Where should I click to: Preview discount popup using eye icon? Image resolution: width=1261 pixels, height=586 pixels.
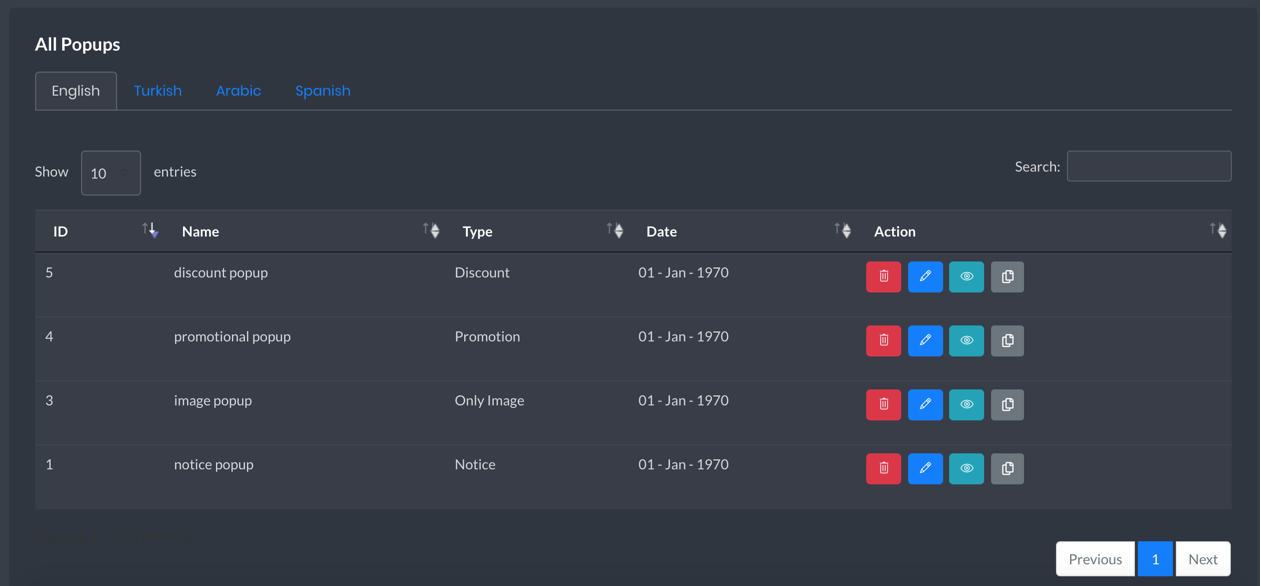coord(966,277)
